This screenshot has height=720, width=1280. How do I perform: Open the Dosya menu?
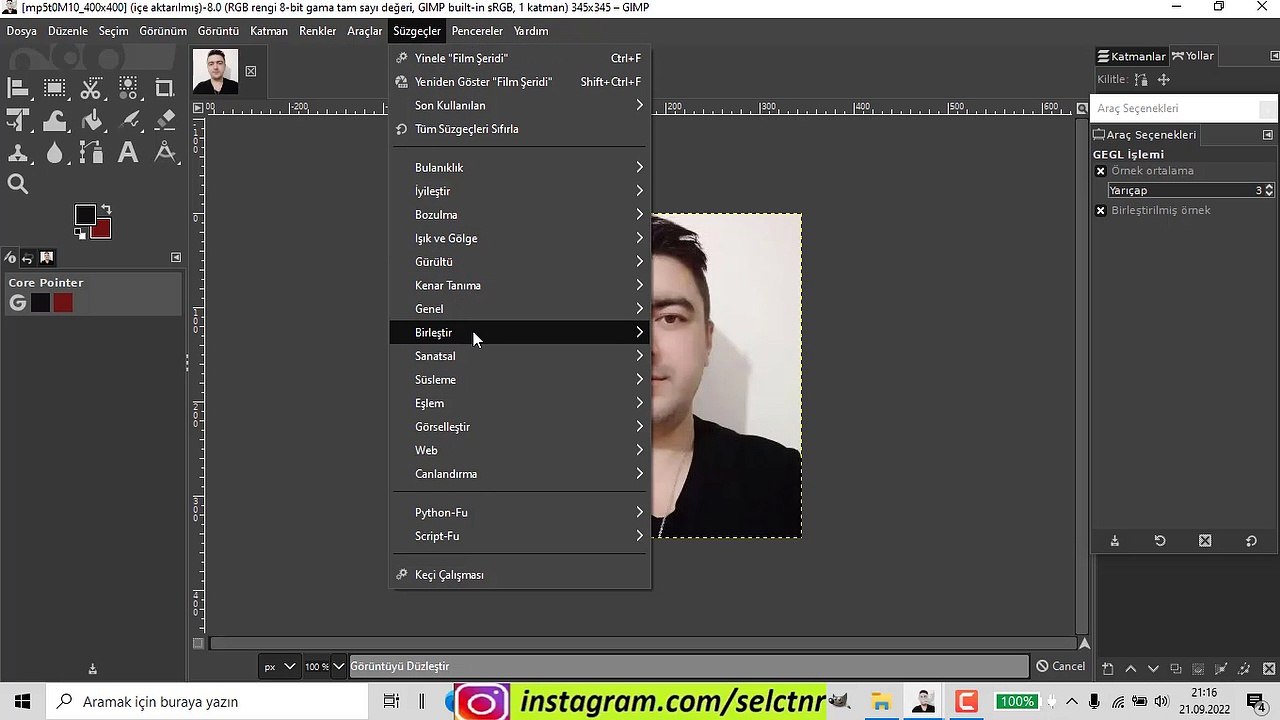coord(21,31)
